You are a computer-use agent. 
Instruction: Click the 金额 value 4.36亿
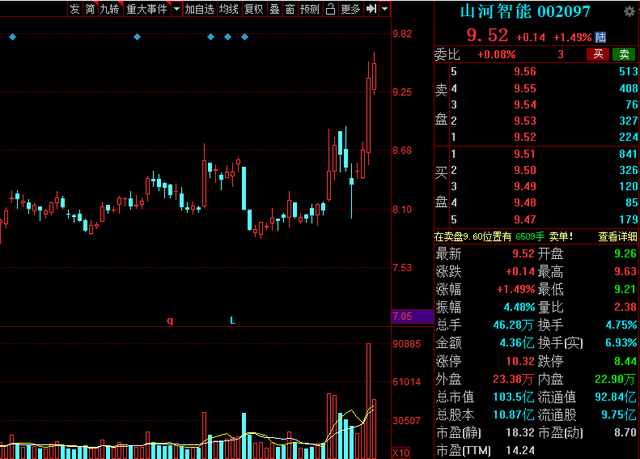pos(517,343)
